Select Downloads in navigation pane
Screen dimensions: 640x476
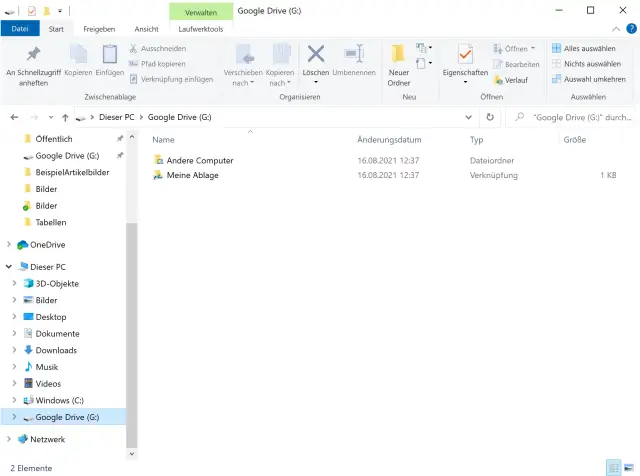(x=56, y=351)
